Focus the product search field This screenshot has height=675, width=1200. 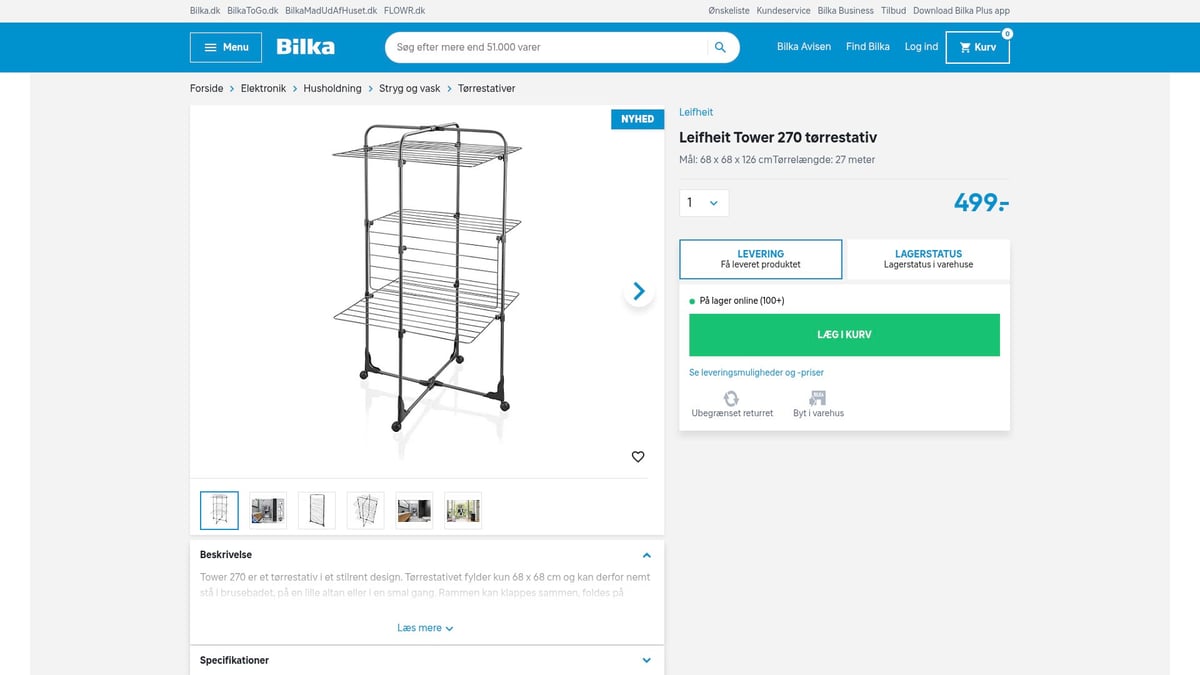(x=545, y=47)
